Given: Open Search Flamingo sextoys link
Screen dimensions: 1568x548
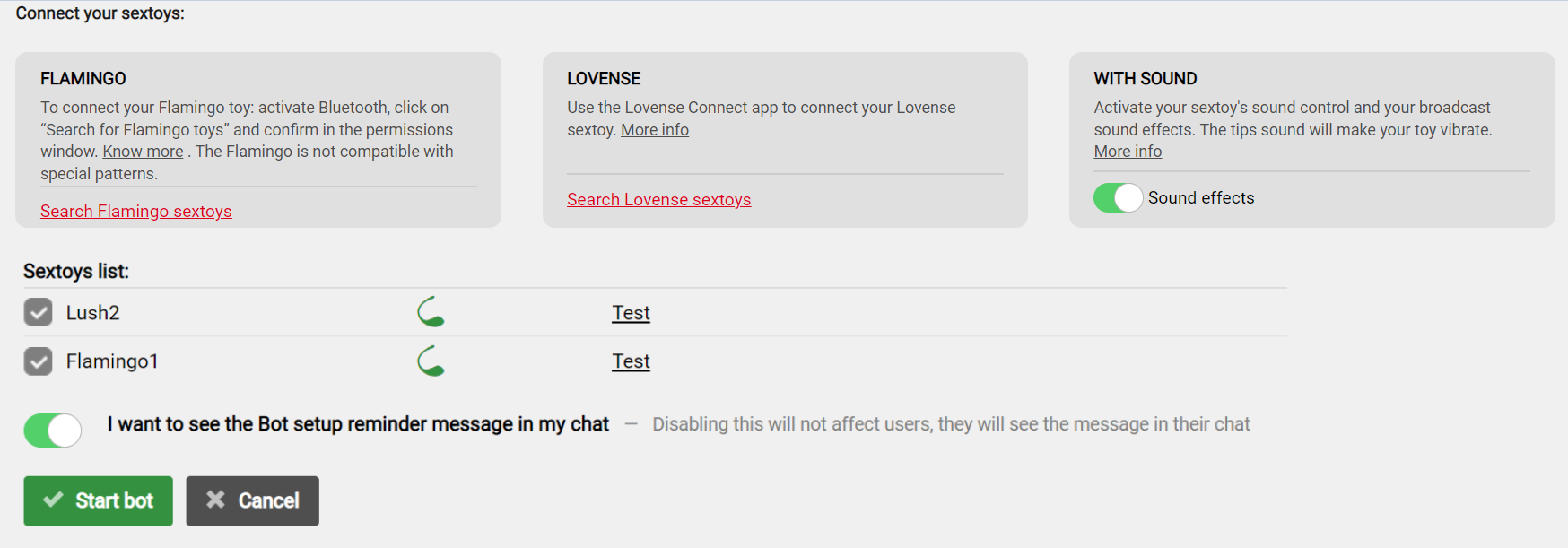Looking at the screenshot, I should (136, 211).
